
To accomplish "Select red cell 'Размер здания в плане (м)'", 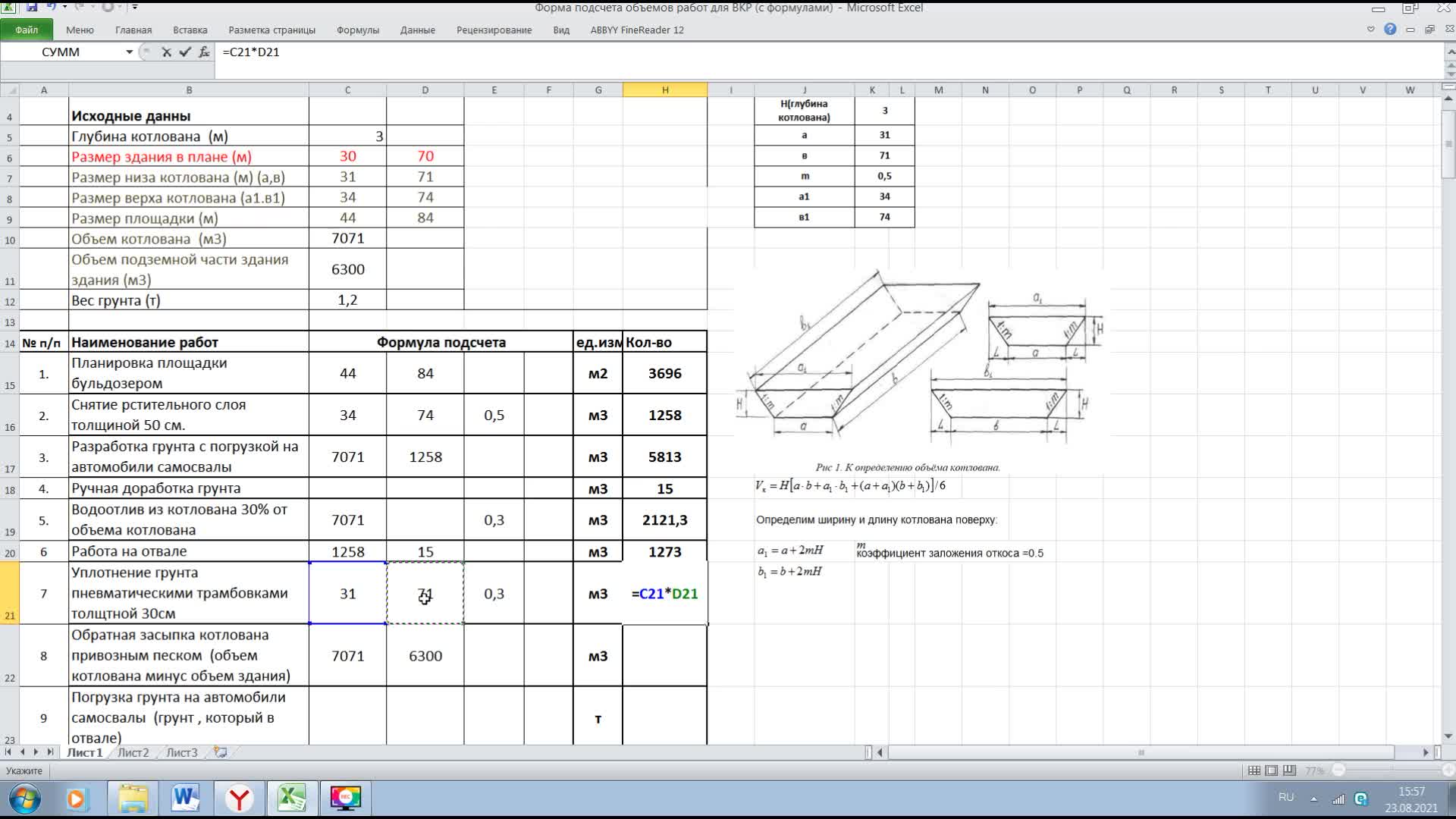I will pos(189,156).
